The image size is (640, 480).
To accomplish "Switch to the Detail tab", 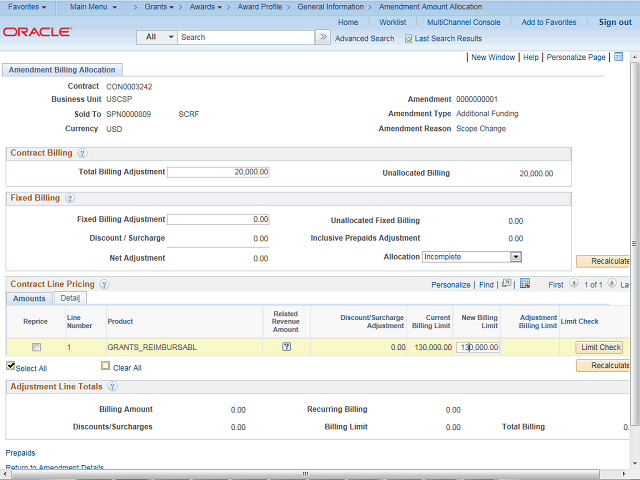I will [70, 298].
